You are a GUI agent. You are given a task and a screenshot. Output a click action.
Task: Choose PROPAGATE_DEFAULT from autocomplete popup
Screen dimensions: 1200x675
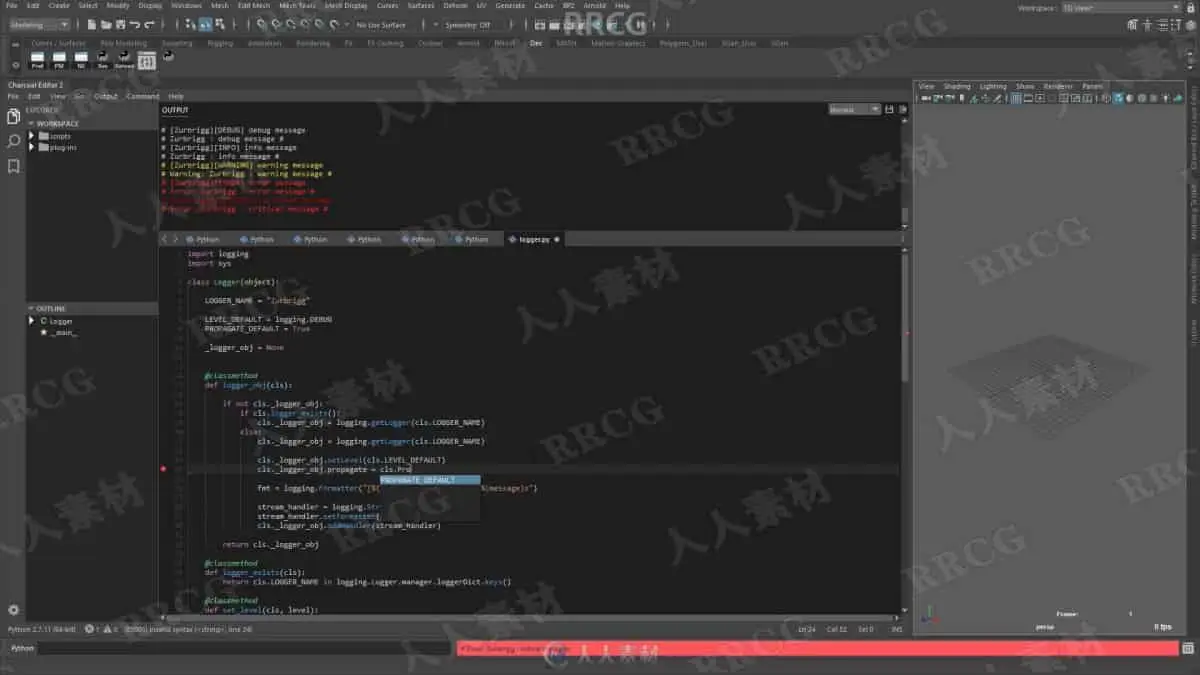[x=430, y=480]
